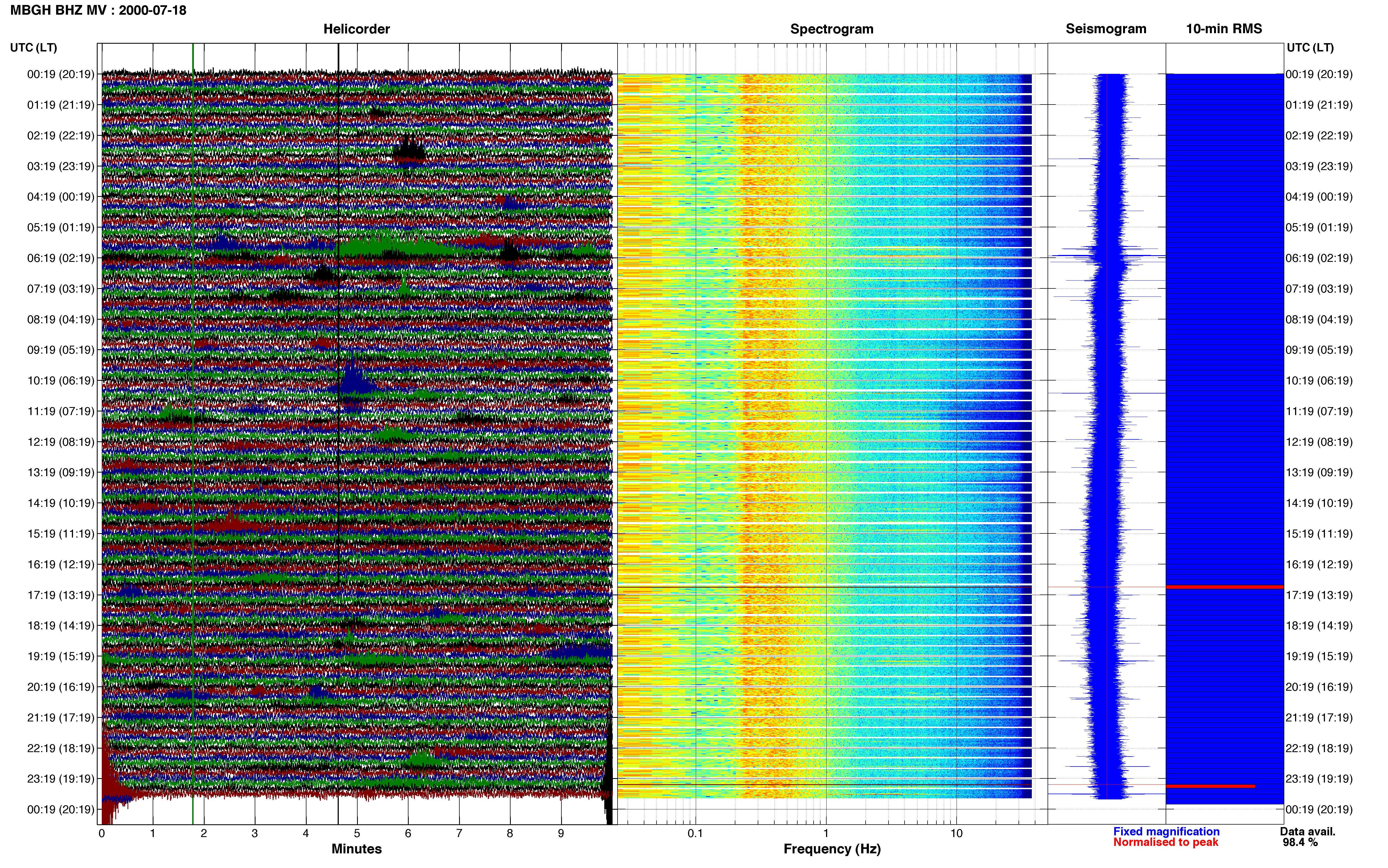Select the Helicorder panel heading

(356, 29)
